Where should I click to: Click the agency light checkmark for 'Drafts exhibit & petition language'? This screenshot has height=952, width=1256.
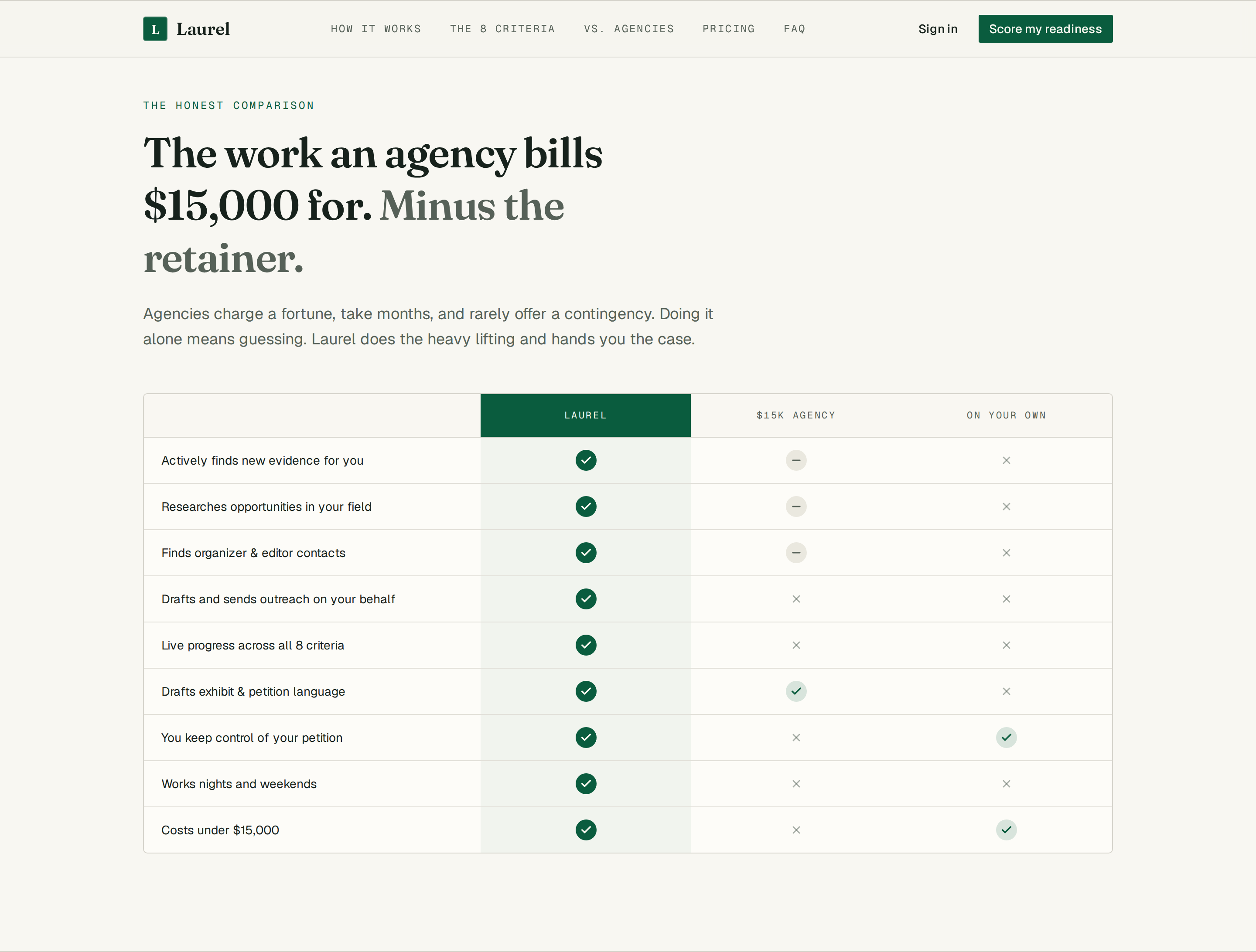click(x=796, y=691)
